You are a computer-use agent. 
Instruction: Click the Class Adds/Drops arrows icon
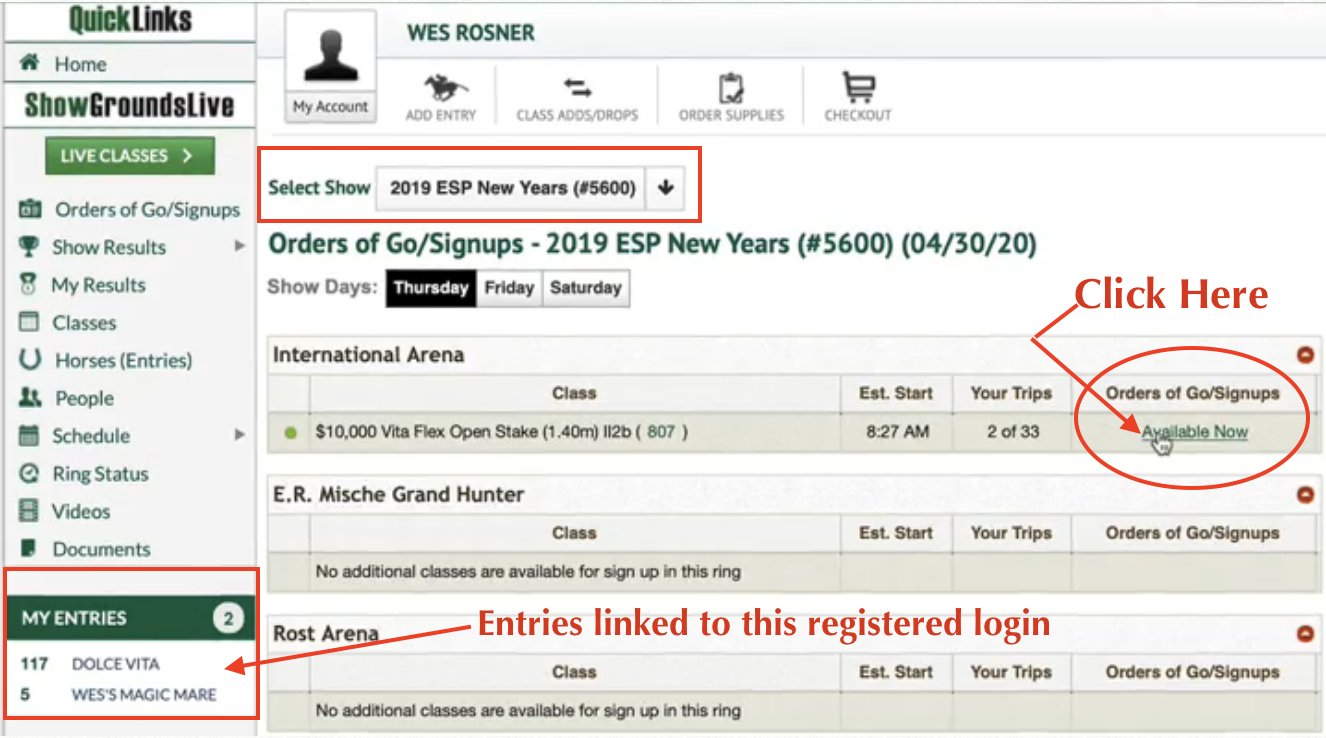(577, 88)
